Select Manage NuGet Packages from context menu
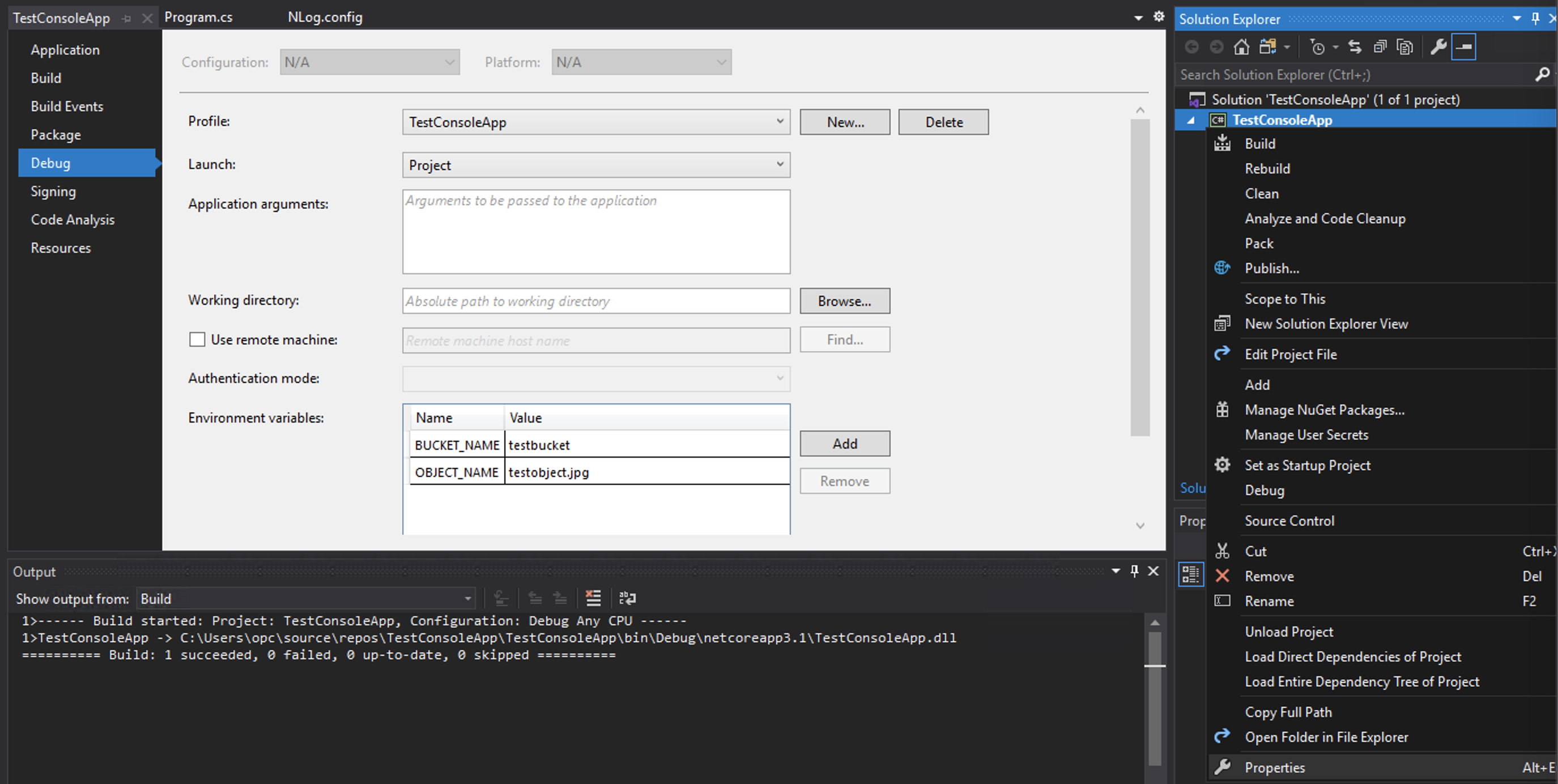 tap(1324, 410)
